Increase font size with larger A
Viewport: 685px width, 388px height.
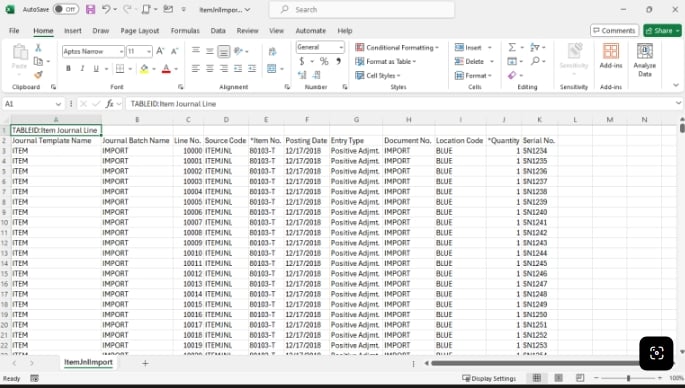tap(160, 51)
